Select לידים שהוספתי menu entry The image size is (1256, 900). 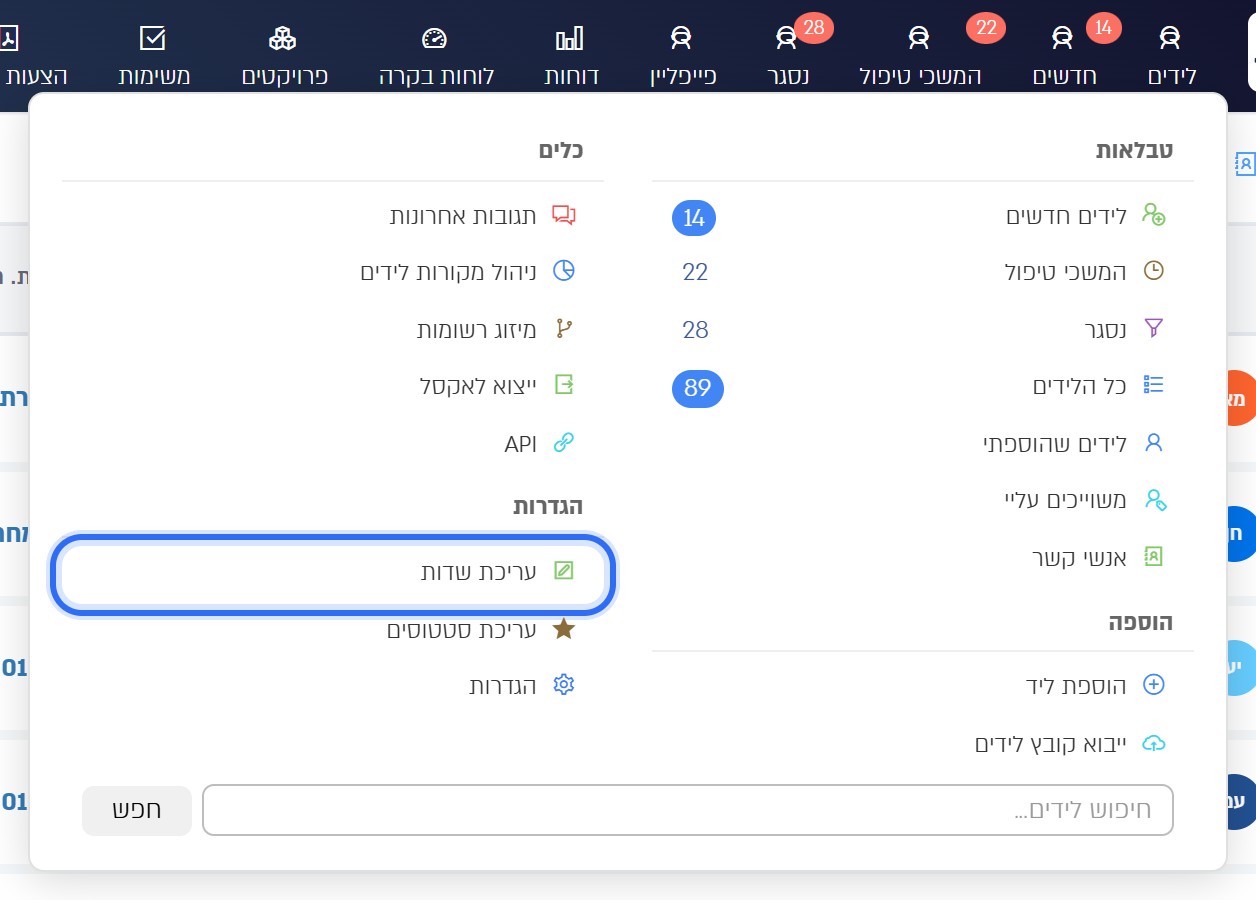point(1055,443)
